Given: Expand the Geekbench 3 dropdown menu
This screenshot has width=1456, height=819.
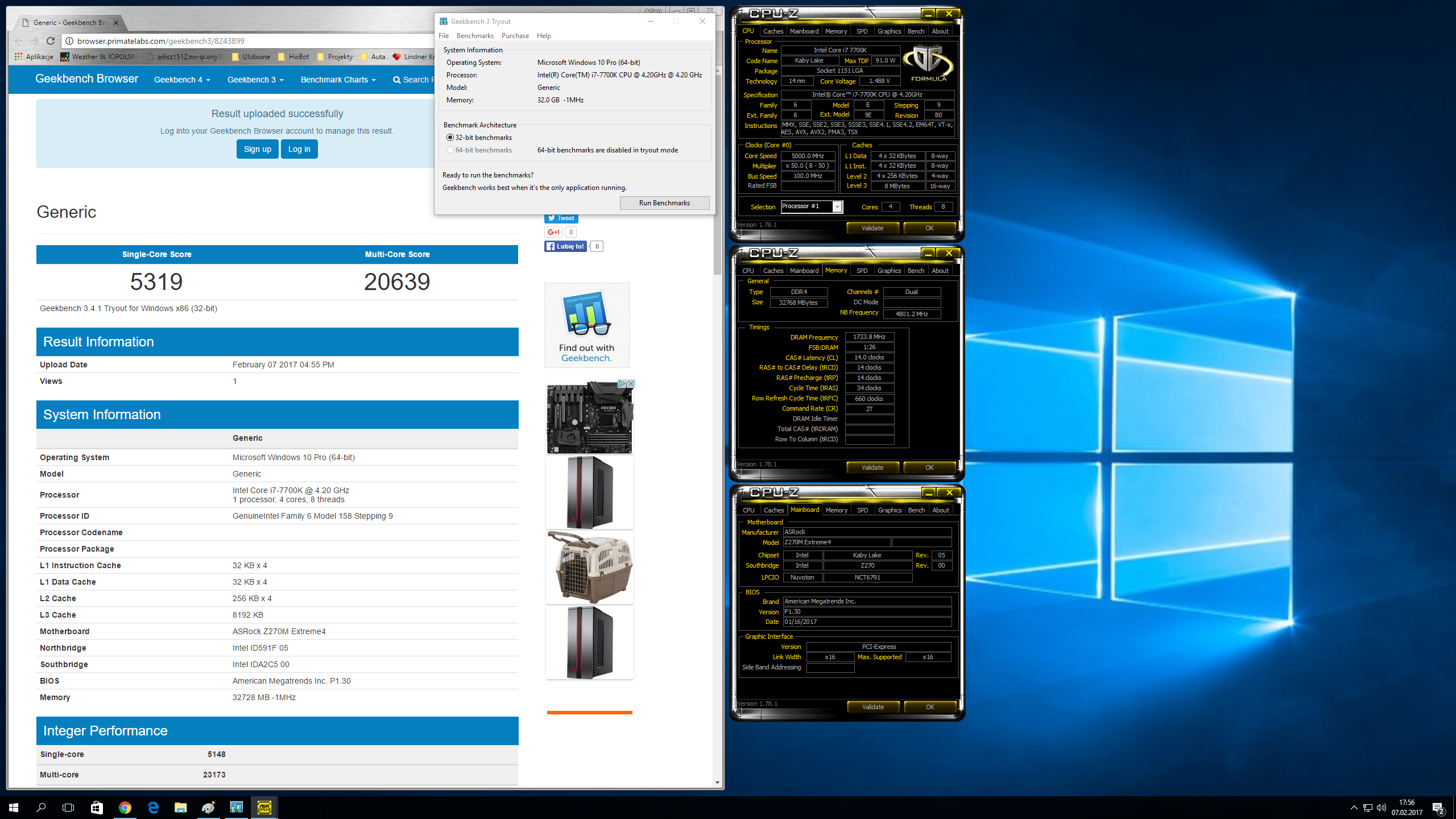Looking at the screenshot, I should 255,80.
